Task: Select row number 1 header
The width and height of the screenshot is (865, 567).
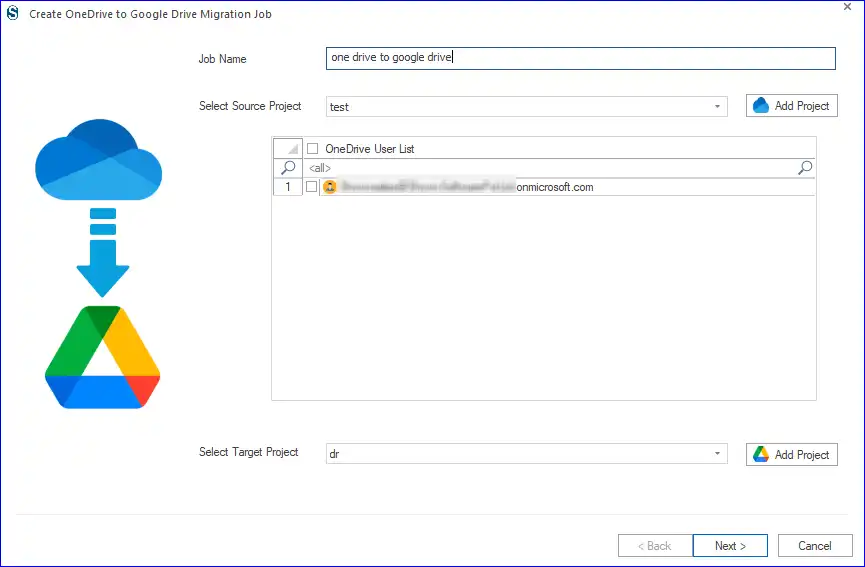Action: point(288,187)
